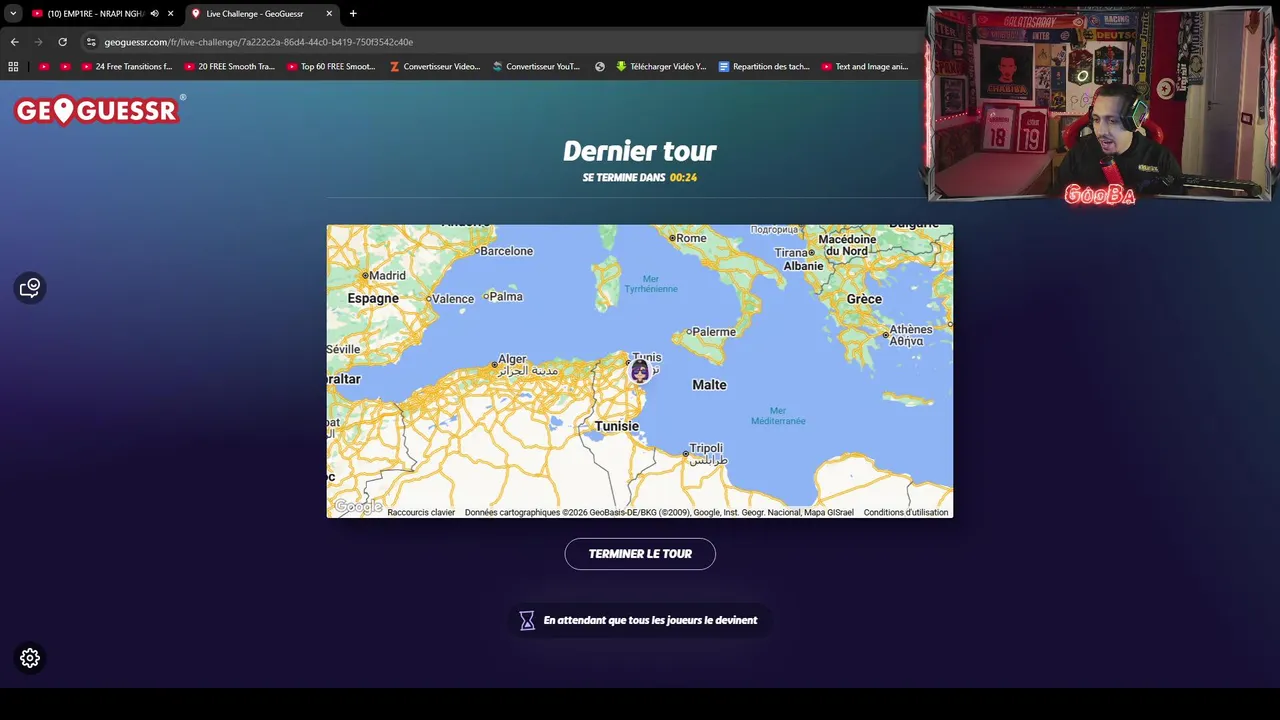Click the browser forward arrow
1280x720 pixels.
(38, 42)
